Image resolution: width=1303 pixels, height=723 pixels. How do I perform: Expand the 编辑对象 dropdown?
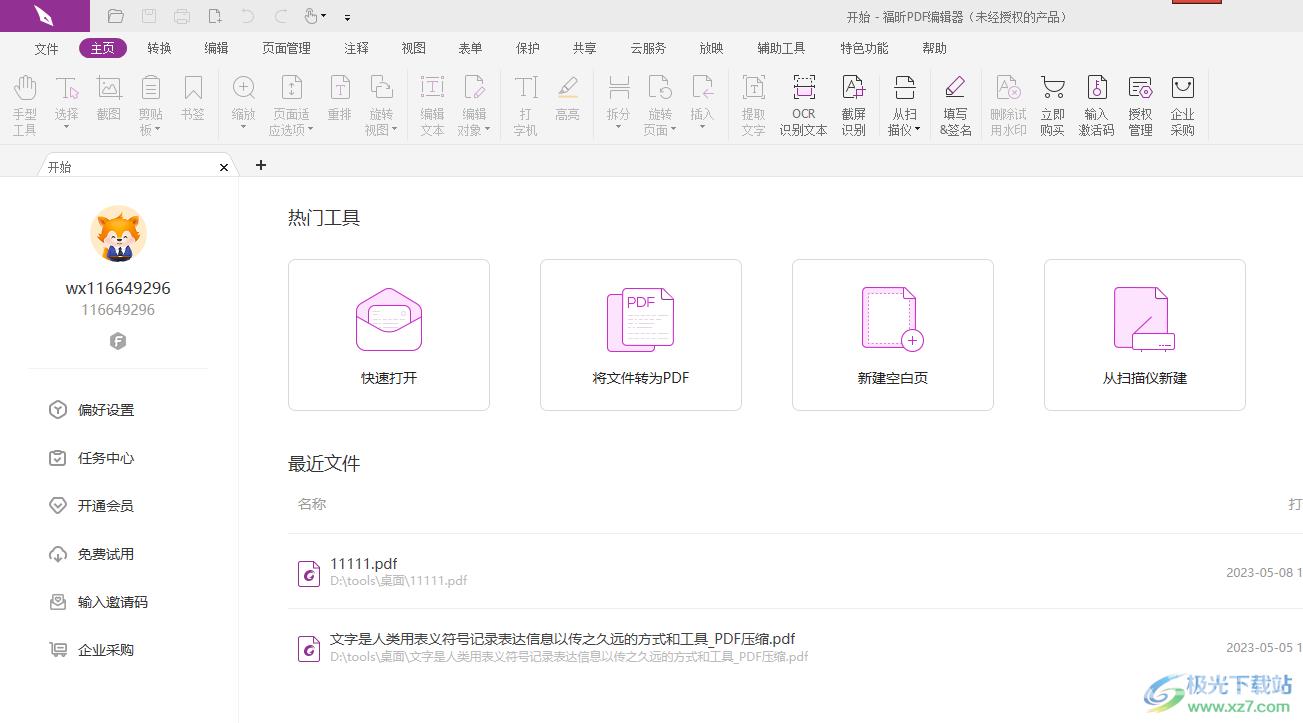point(487,130)
